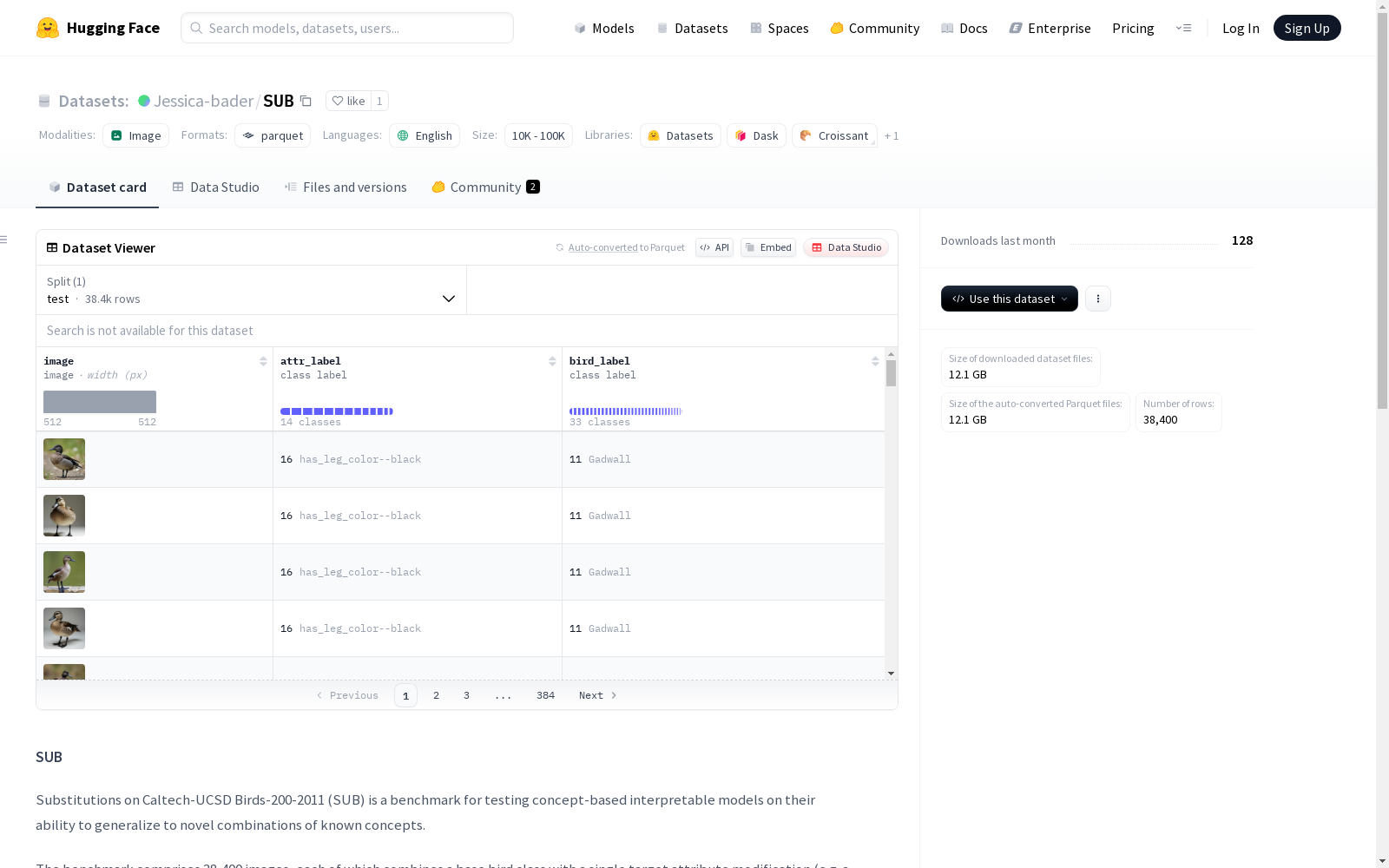Open the fourth Gadwall bird thumbnail
The image size is (1389, 868).
64,628
